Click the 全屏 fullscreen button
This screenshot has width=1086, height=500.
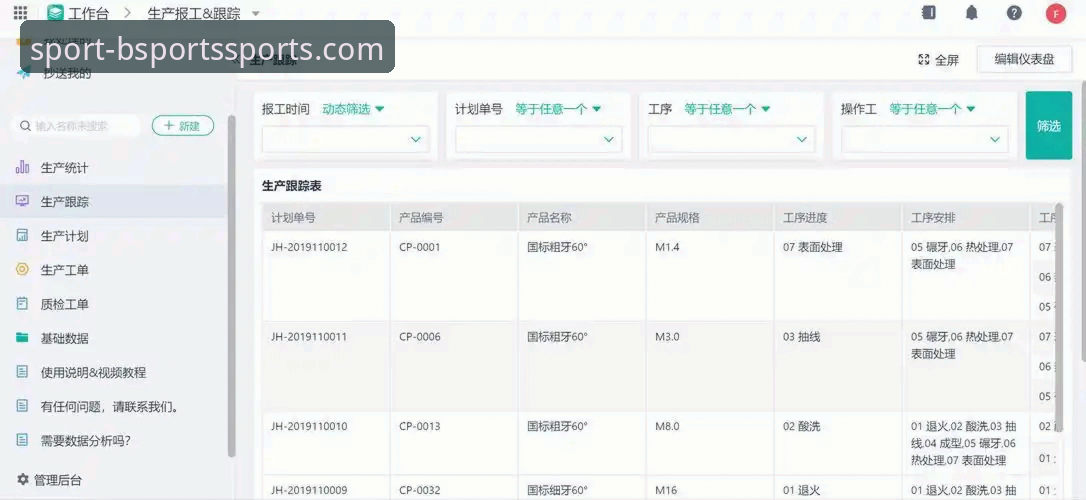point(938,60)
